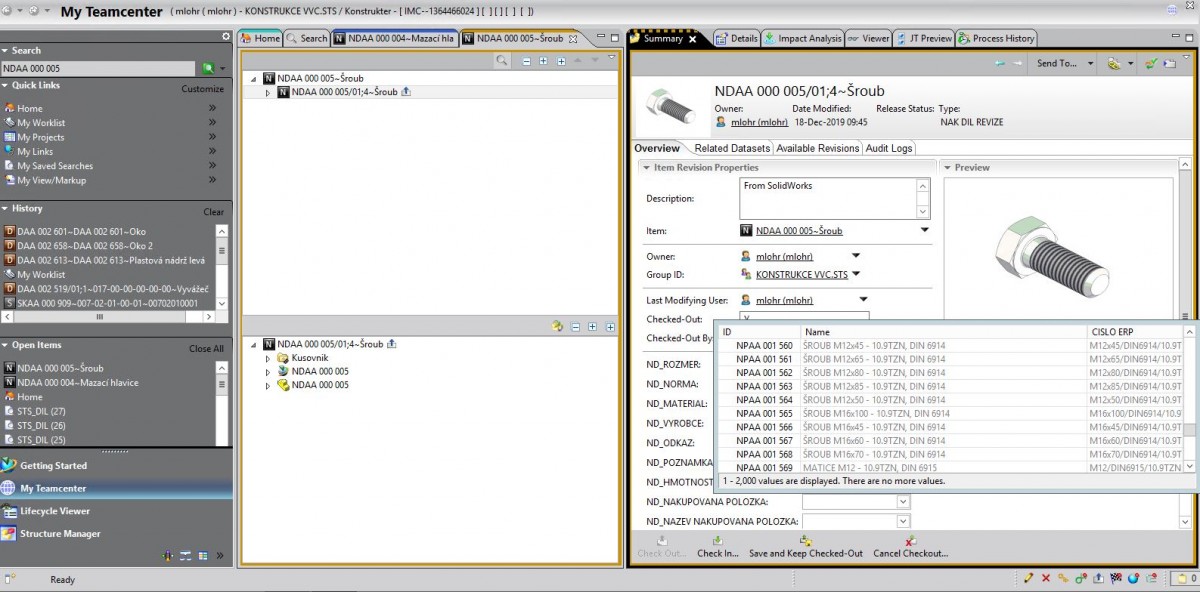The height and width of the screenshot is (592, 1200).
Task: Click the N item icon beside NDAA 000 005~Šroub root node
Action: tap(270, 78)
